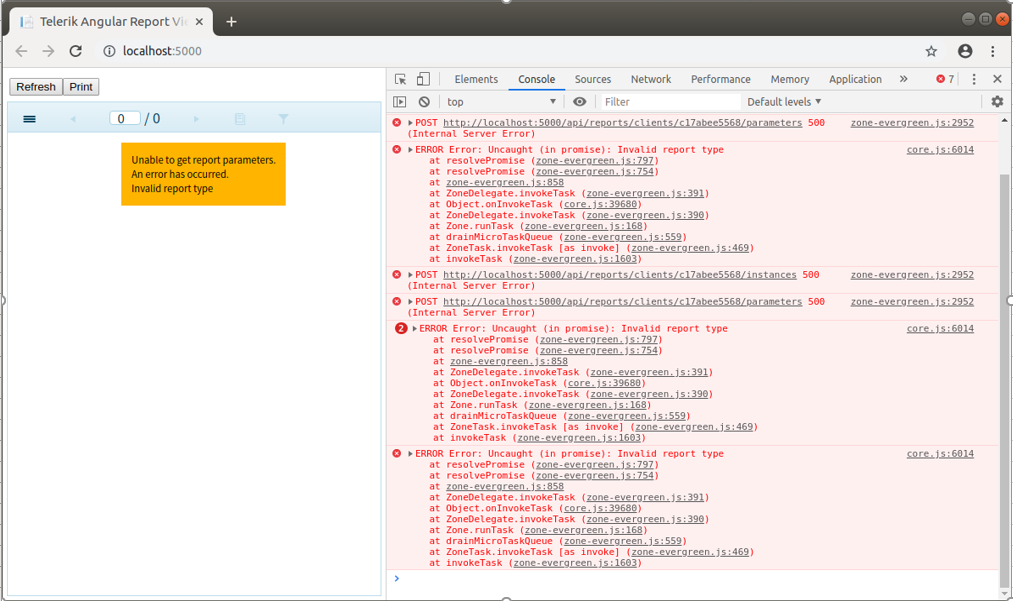Viewport: 1013px width, 601px height.
Task: Toggle report viewer hamburger menu
Action: pos(29,119)
